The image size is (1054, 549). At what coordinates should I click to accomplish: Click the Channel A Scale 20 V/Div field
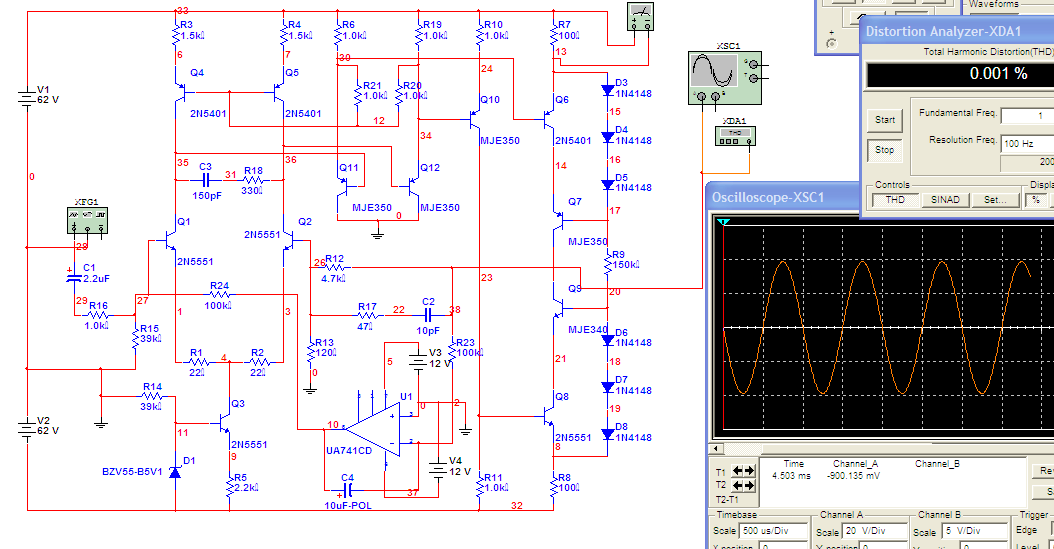pyautogui.click(x=875, y=531)
